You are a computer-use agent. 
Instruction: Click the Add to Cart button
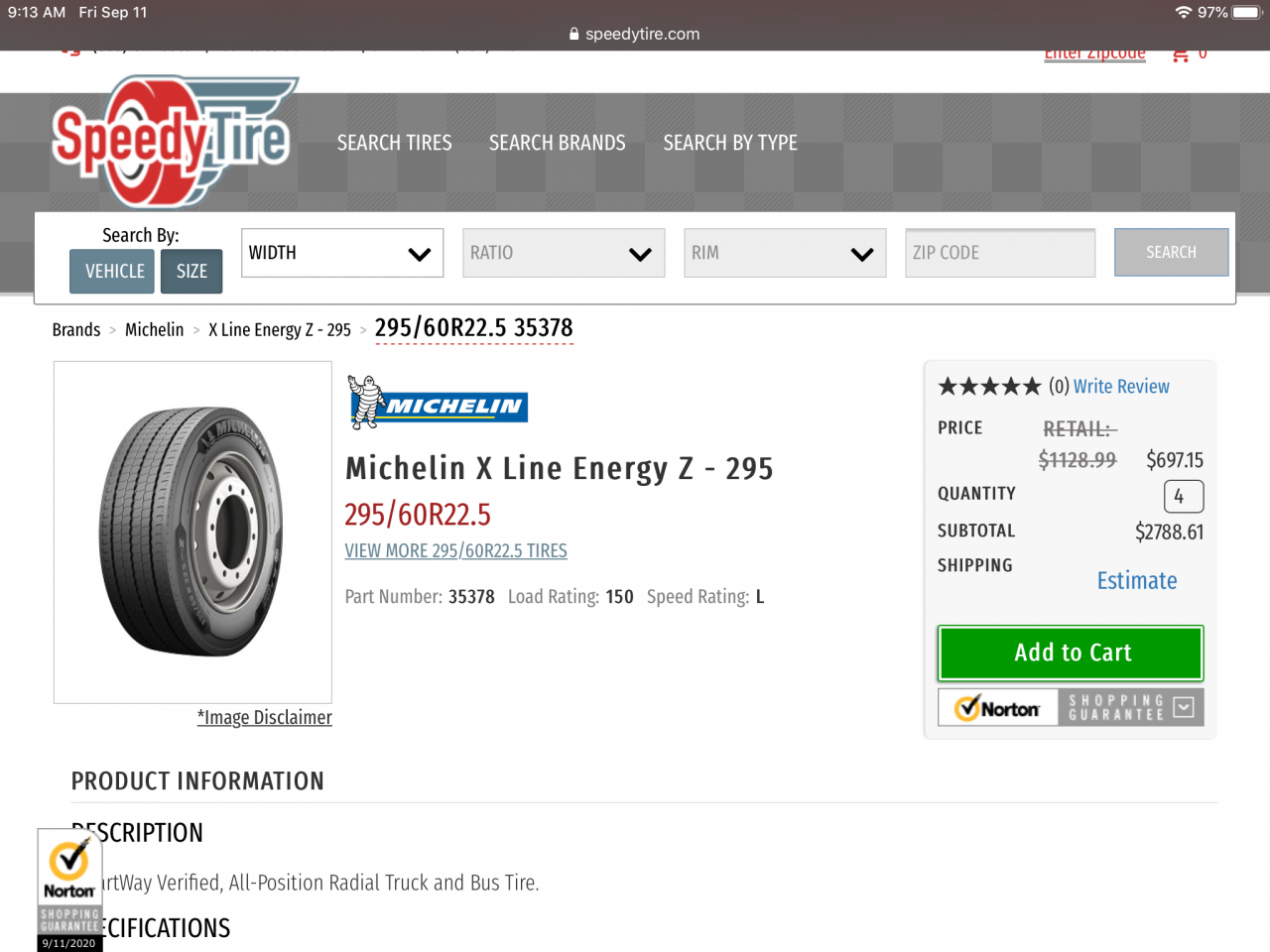click(1071, 653)
